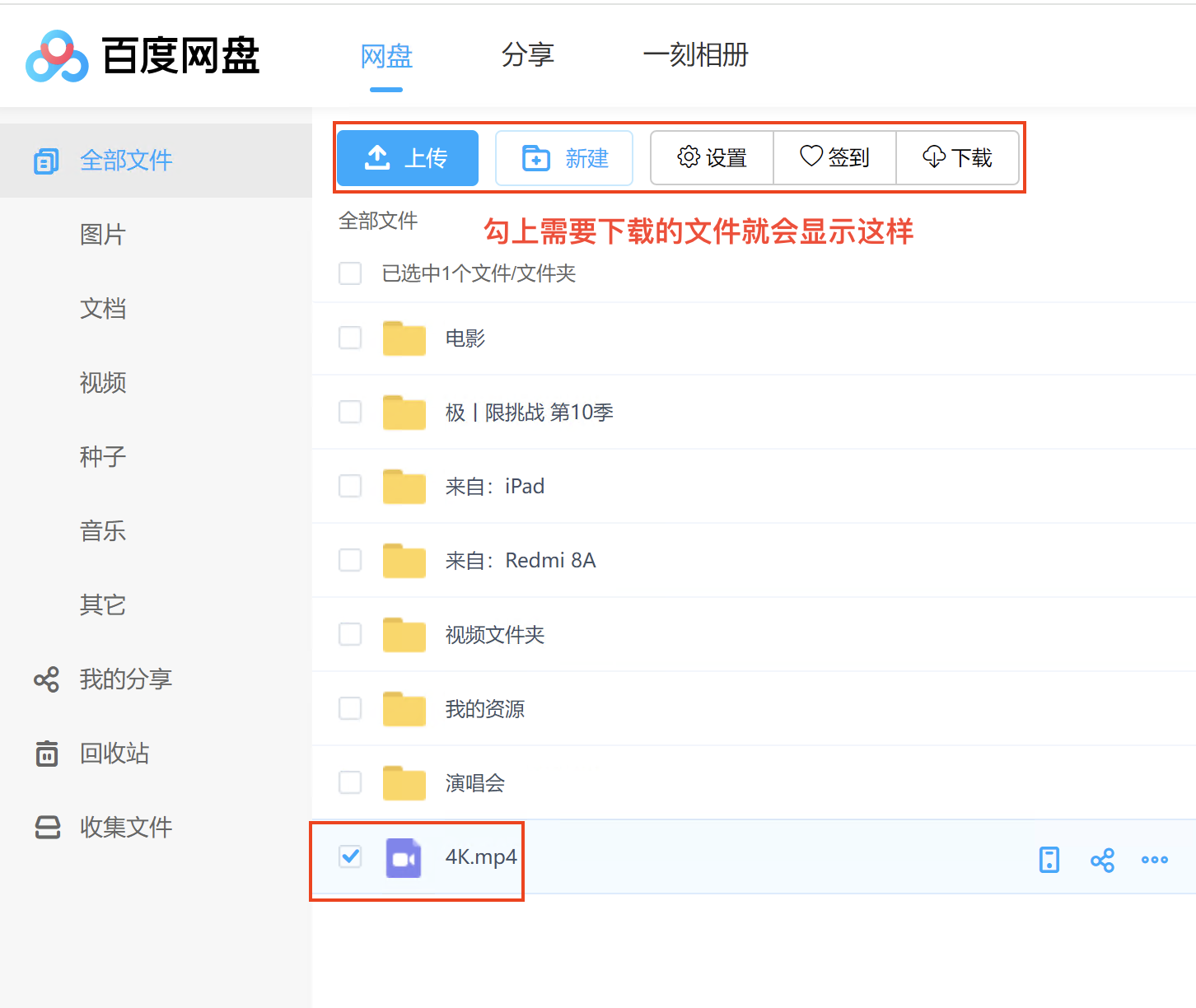Switch to the 分享 tab
Screen dimensions: 1196x1008
point(528,55)
